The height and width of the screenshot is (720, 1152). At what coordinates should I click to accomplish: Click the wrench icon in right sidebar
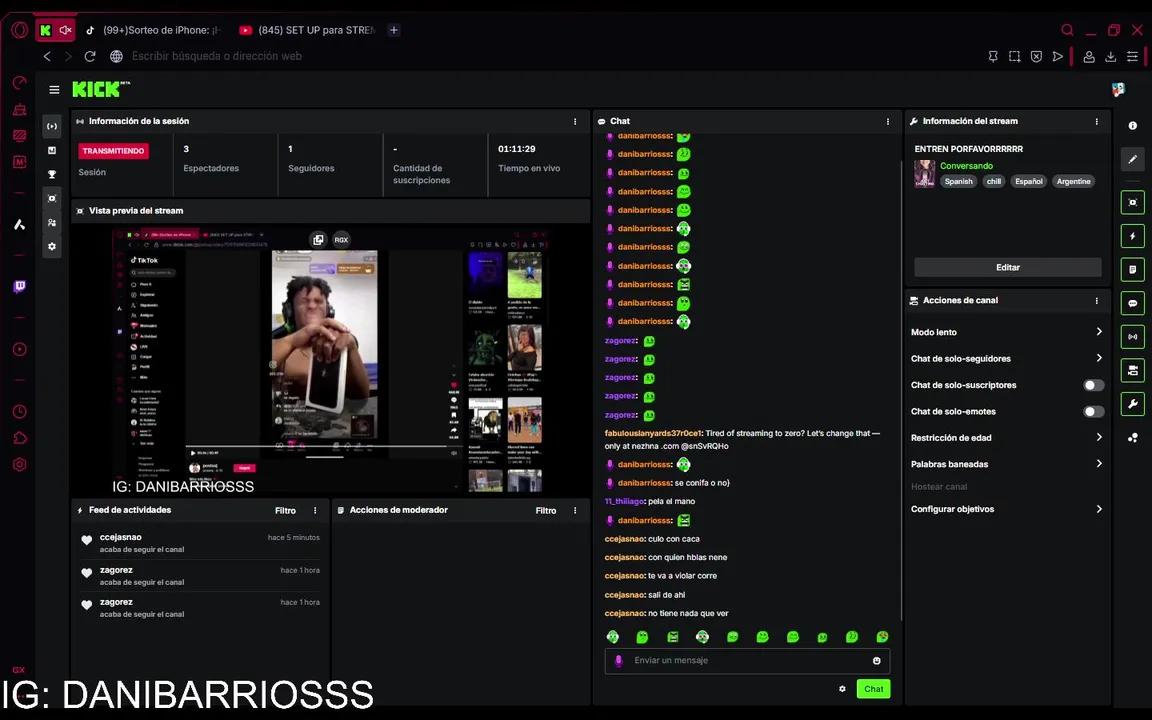pos(1132,403)
